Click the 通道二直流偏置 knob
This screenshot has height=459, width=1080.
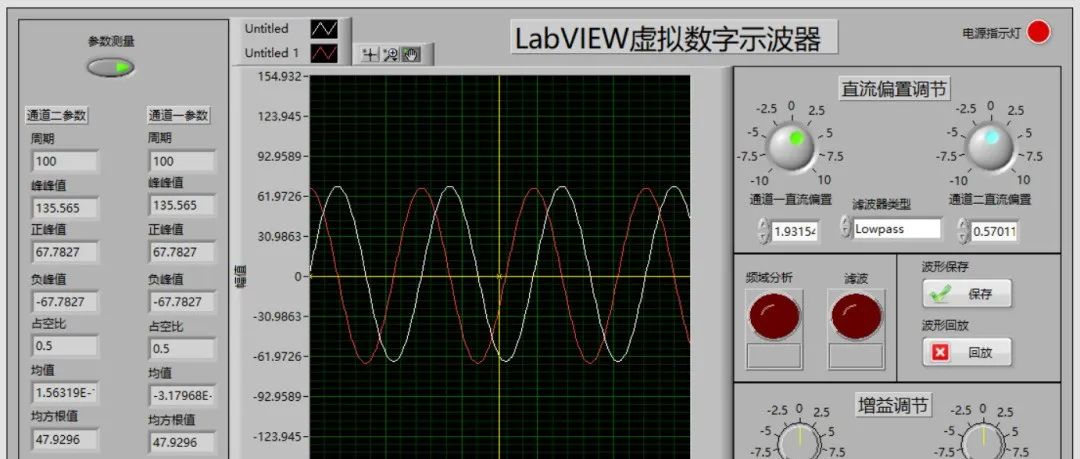click(990, 146)
